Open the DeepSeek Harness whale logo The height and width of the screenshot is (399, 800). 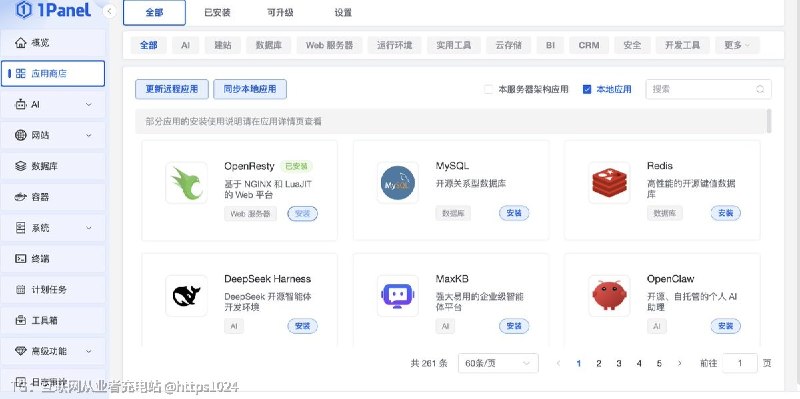(x=187, y=295)
